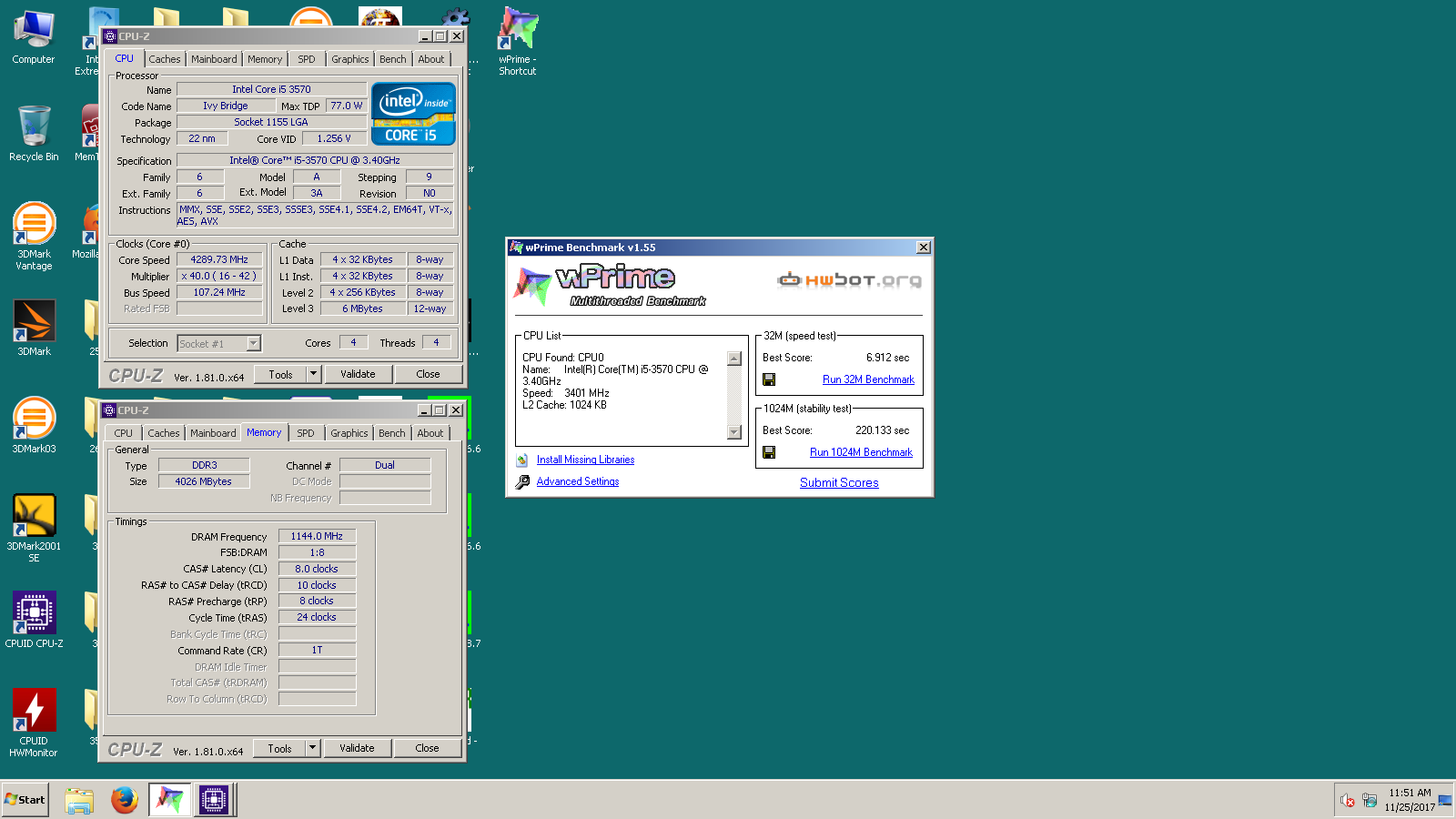Click the CPU List scrollbar up arrow
1456x819 pixels.
coord(735,359)
